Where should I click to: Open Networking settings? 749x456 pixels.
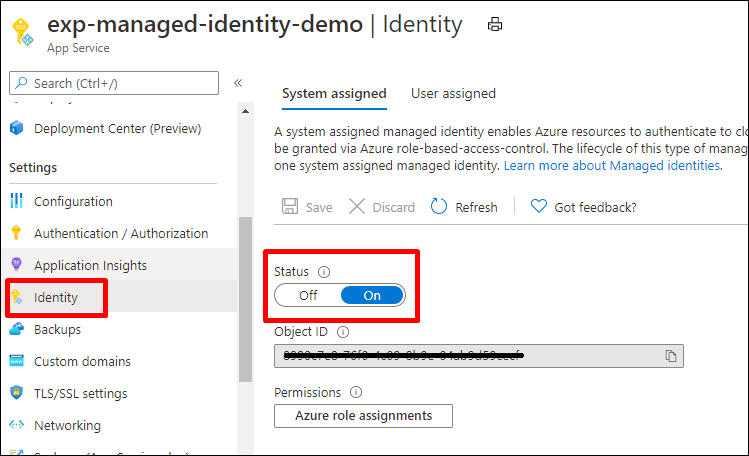click(x=67, y=425)
